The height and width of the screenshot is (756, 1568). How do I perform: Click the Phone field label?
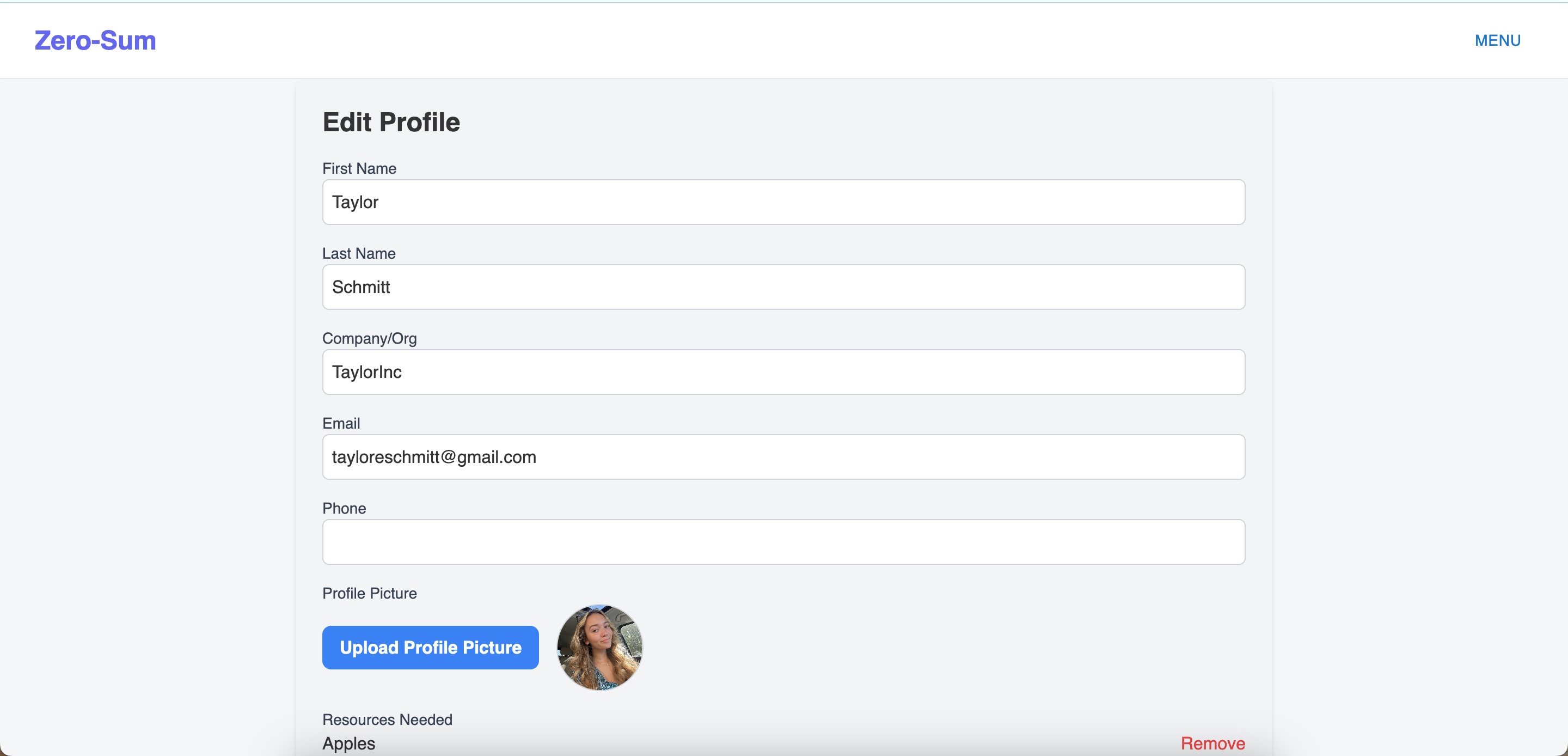(x=344, y=508)
